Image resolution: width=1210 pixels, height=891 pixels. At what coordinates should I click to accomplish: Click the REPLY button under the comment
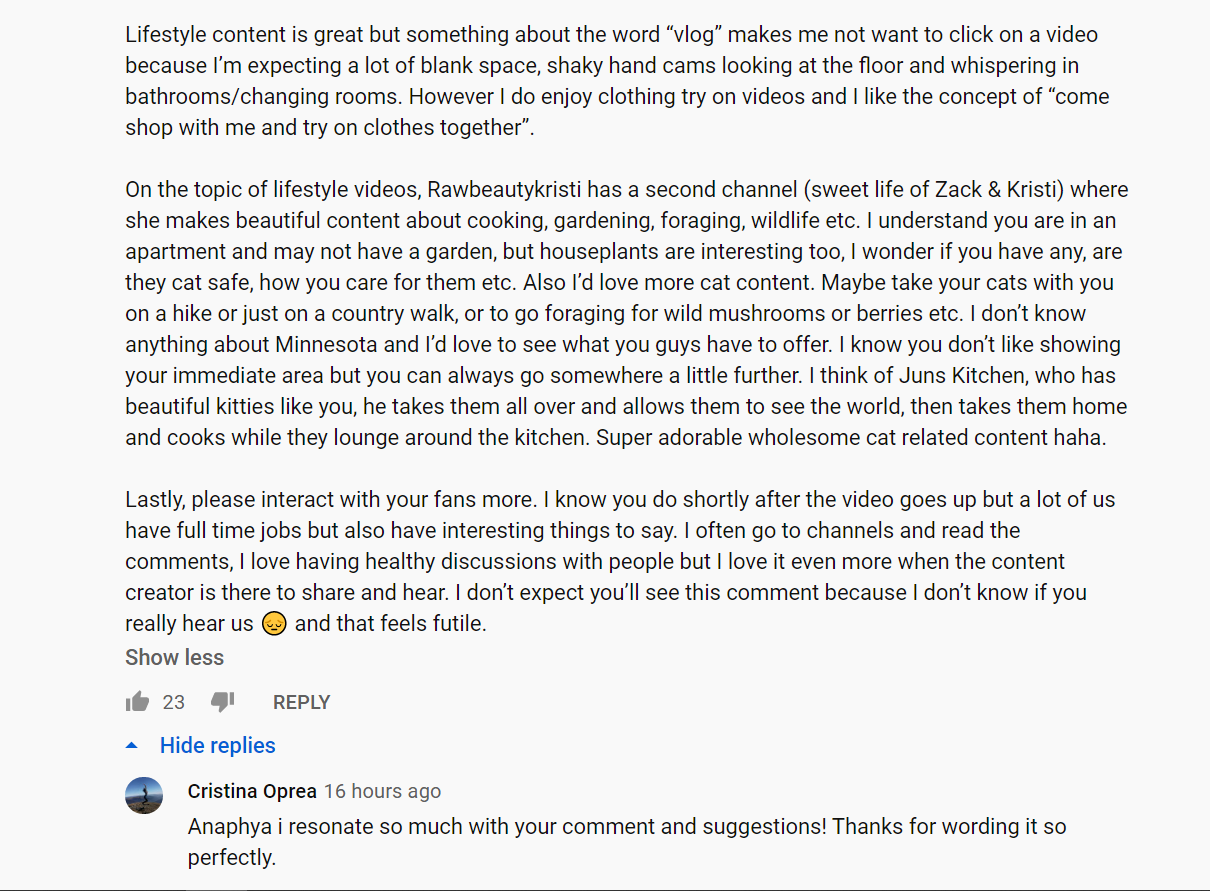(301, 702)
